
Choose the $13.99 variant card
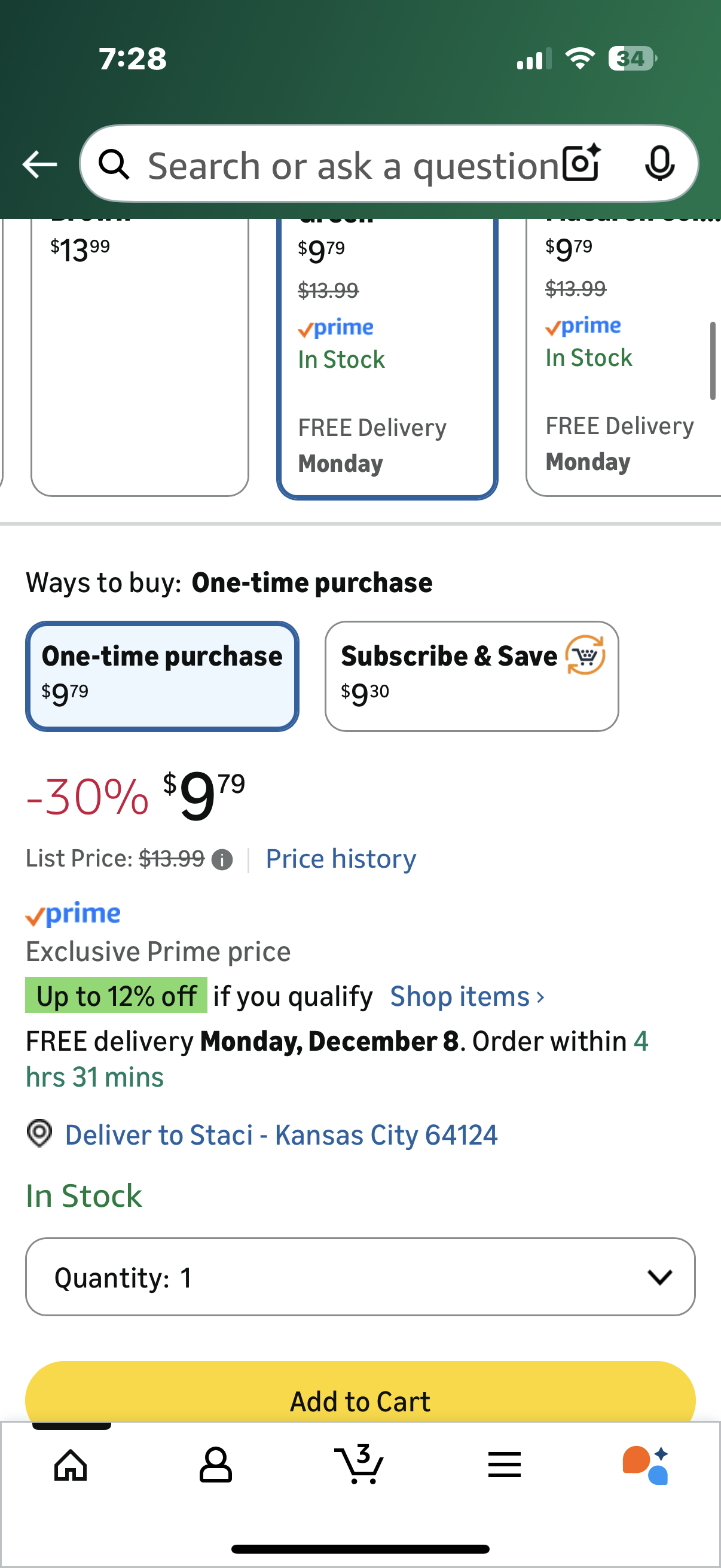pyautogui.click(x=140, y=356)
